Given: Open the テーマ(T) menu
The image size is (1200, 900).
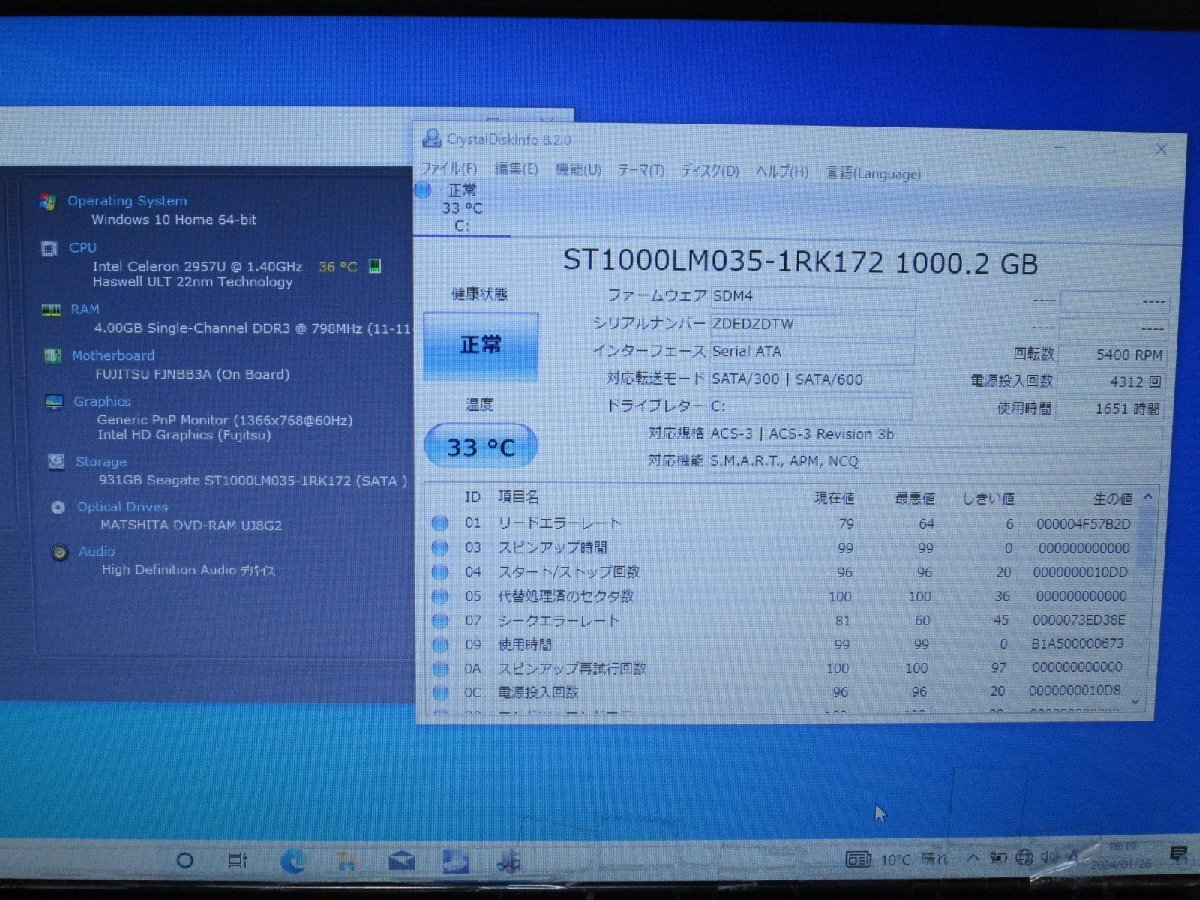Looking at the screenshot, I should [x=641, y=171].
